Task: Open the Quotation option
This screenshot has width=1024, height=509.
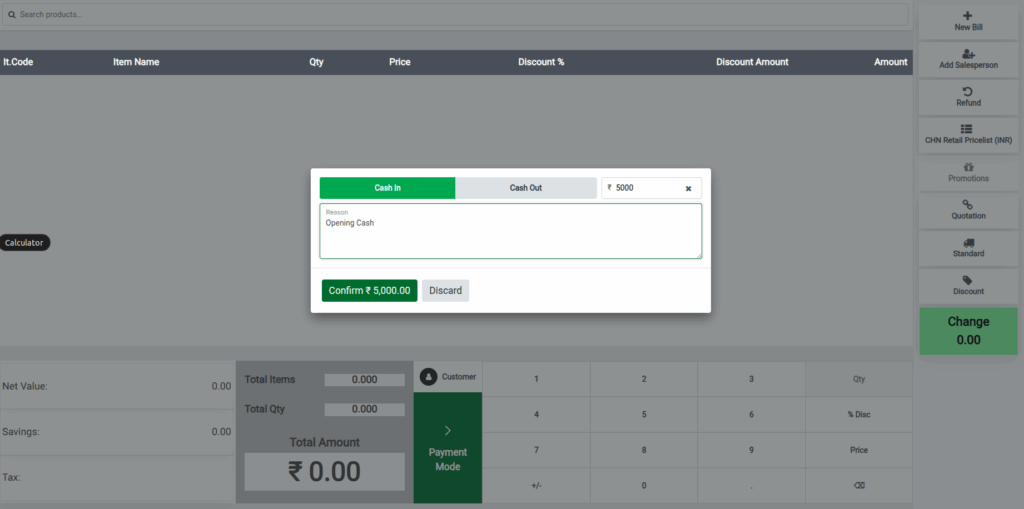Action: click(968, 210)
